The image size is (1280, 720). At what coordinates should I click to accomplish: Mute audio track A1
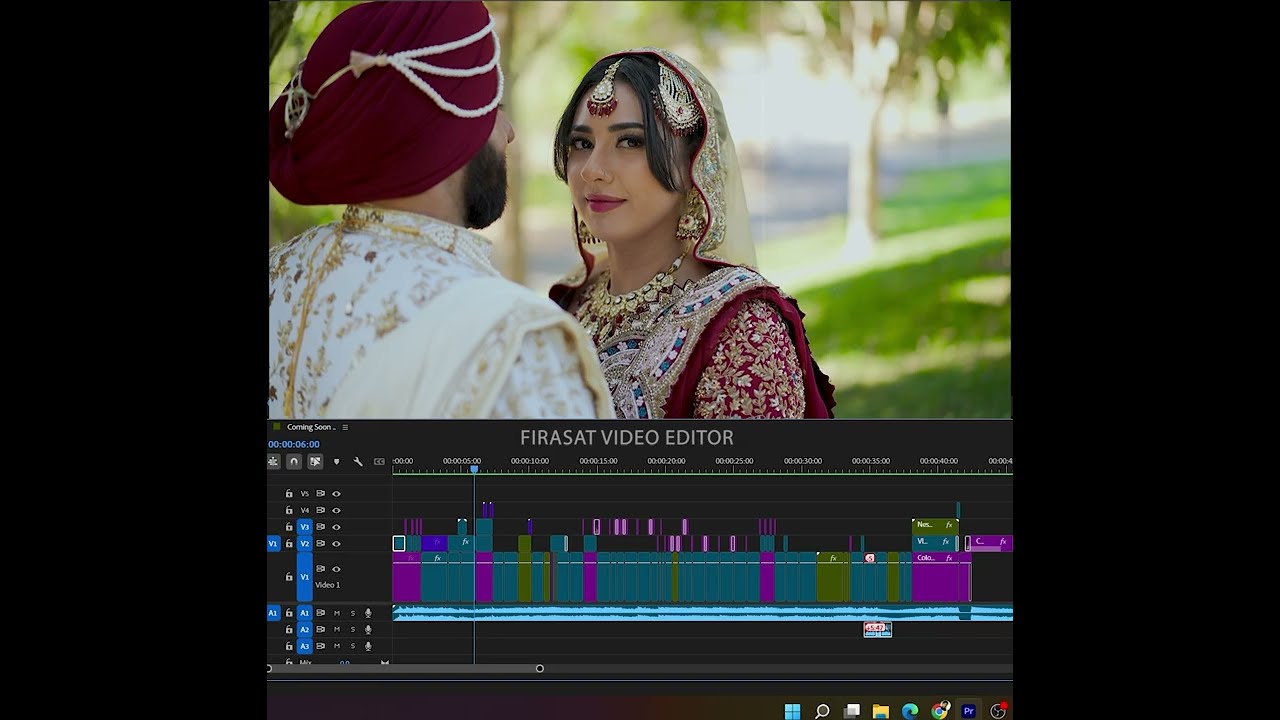(x=337, y=613)
